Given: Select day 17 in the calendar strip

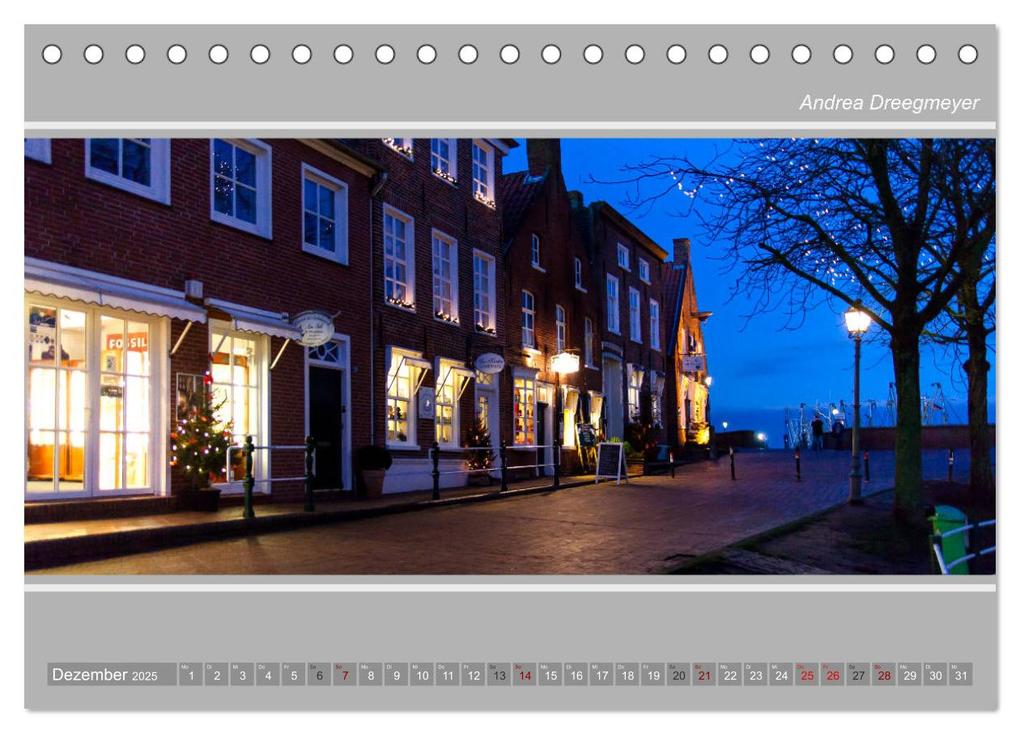Looking at the screenshot, I should click(x=602, y=674).
